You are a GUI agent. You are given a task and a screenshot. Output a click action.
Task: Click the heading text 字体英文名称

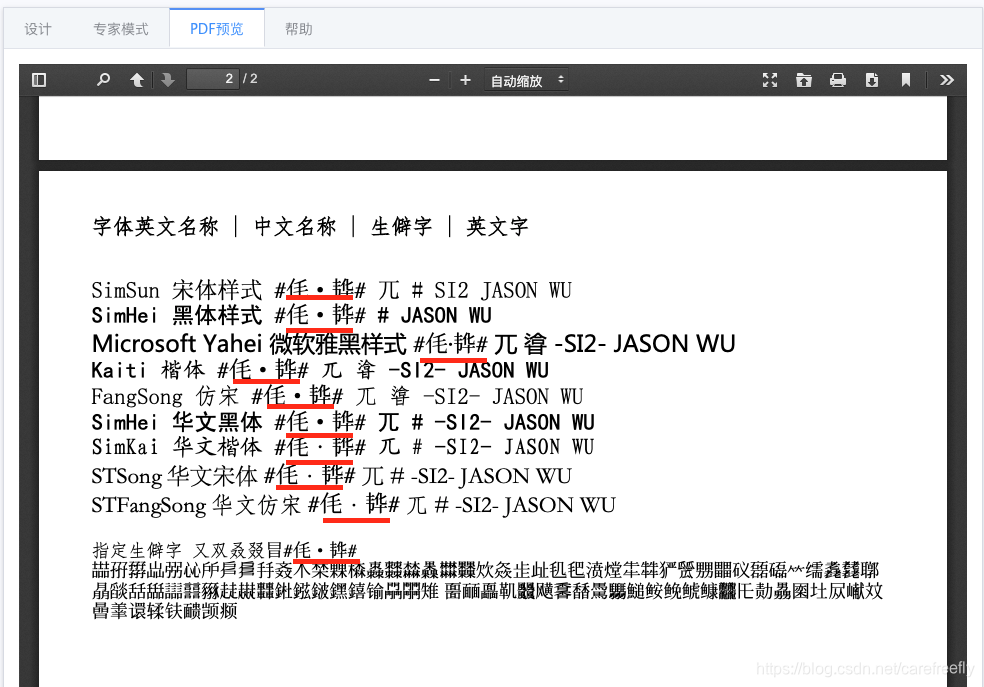[156, 226]
